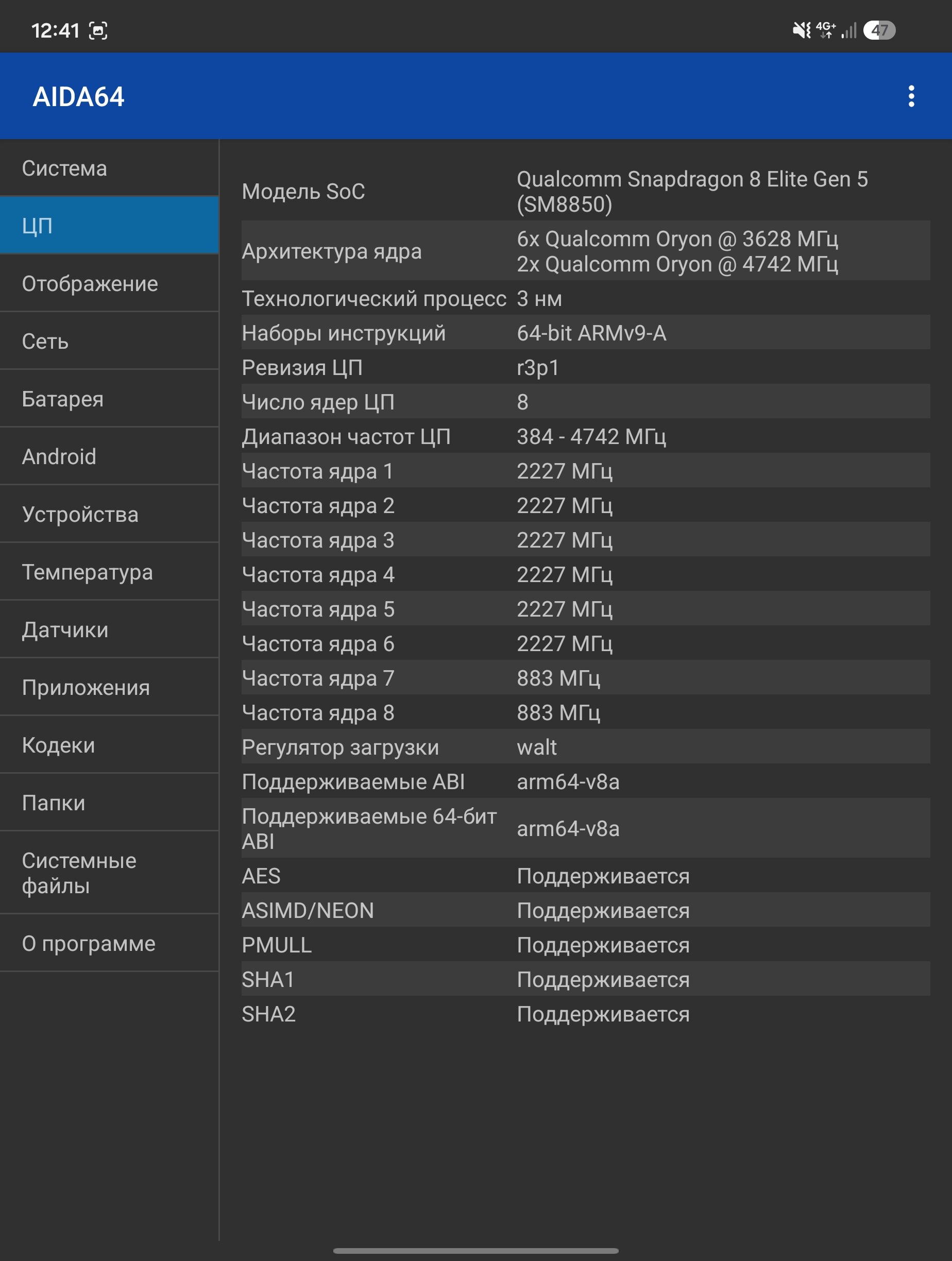Select the Qualcomm Snapdragon 8 Elite Gen 5 value

click(692, 192)
